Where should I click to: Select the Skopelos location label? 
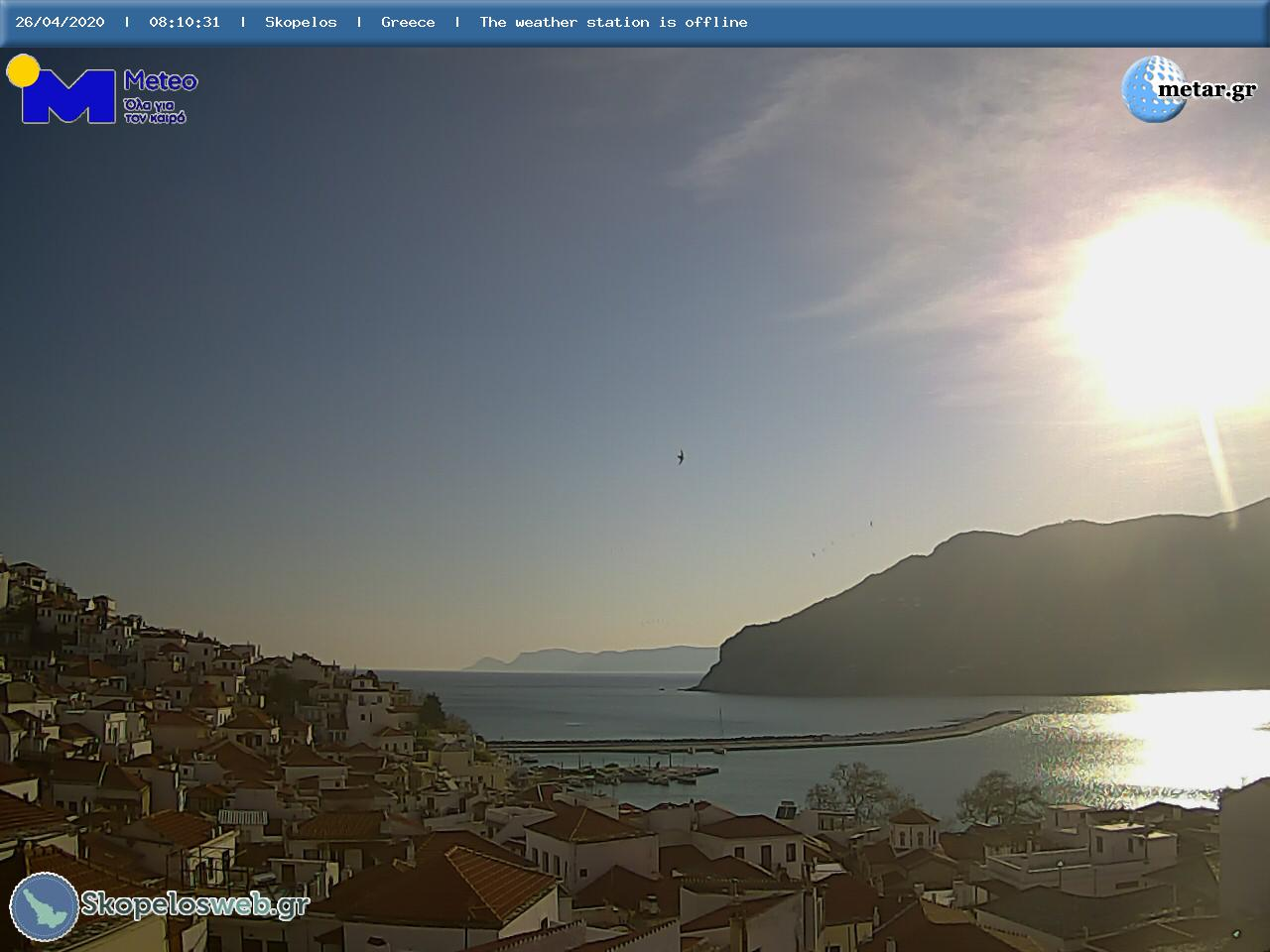(301, 22)
